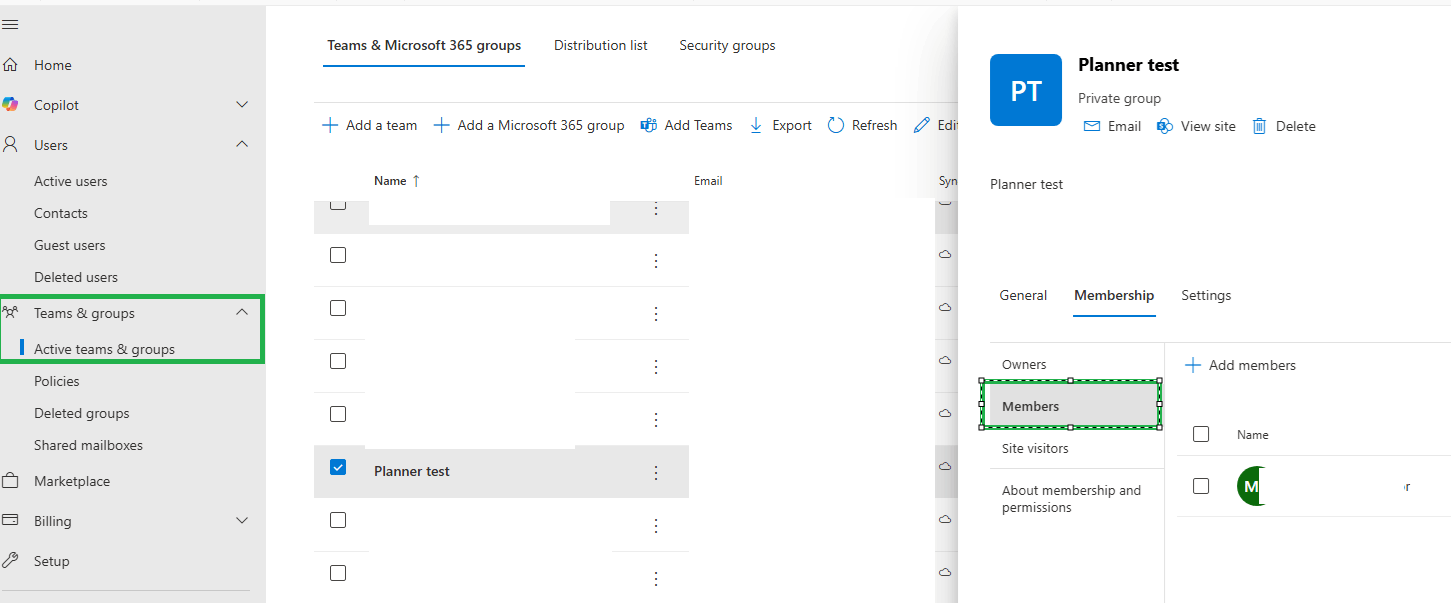Click the Edit pencil icon in toolbar
The image size is (1451, 603).
[922, 125]
